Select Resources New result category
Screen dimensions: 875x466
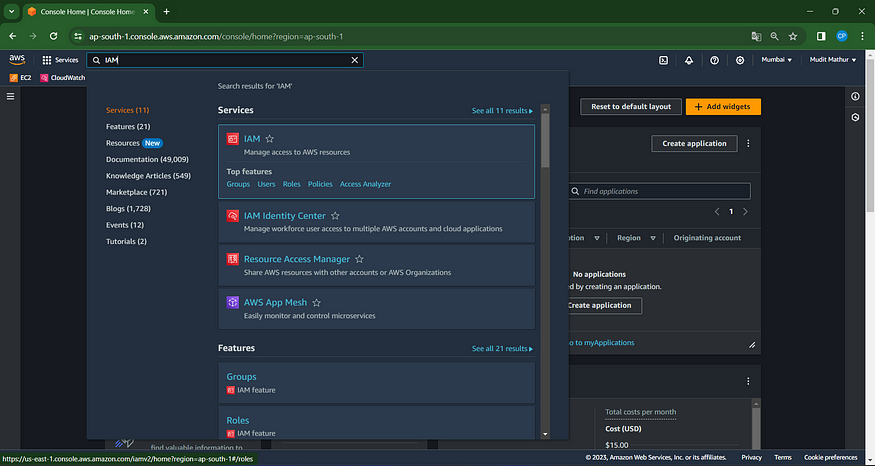pos(134,143)
